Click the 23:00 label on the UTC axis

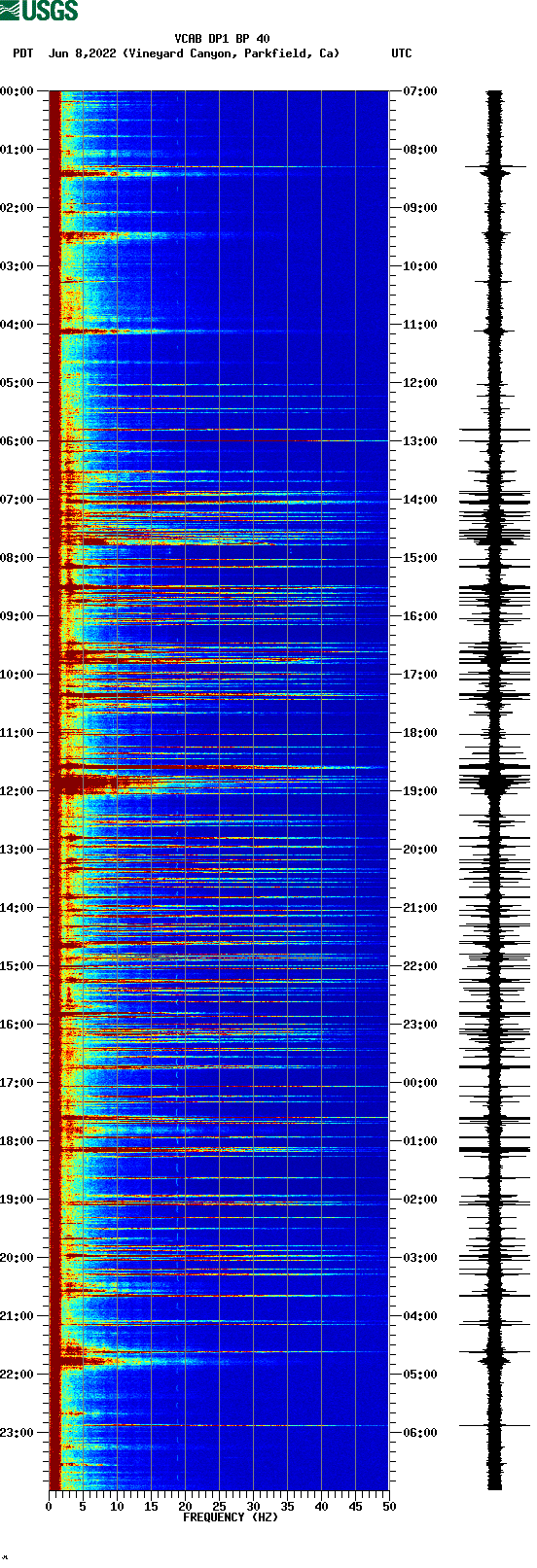coord(420,1025)
